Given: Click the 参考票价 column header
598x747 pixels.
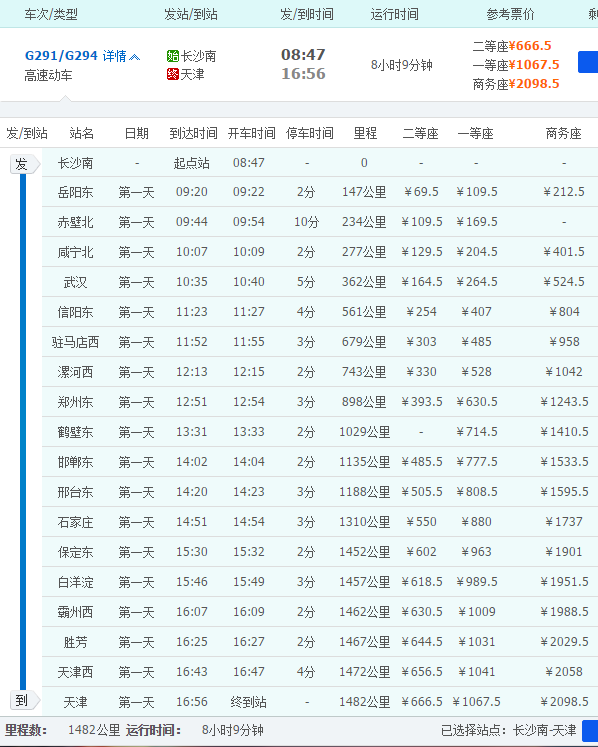Looking at the screenshot, I should tap(510, 14).
